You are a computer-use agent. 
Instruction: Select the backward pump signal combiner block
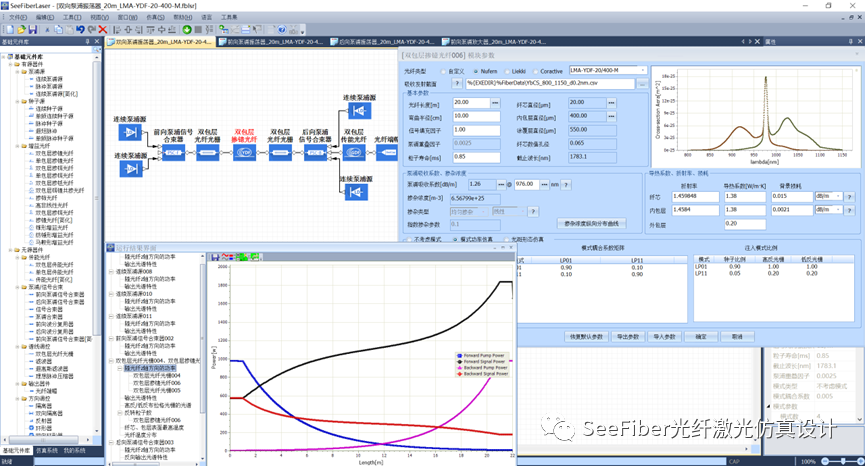(316, 152)
